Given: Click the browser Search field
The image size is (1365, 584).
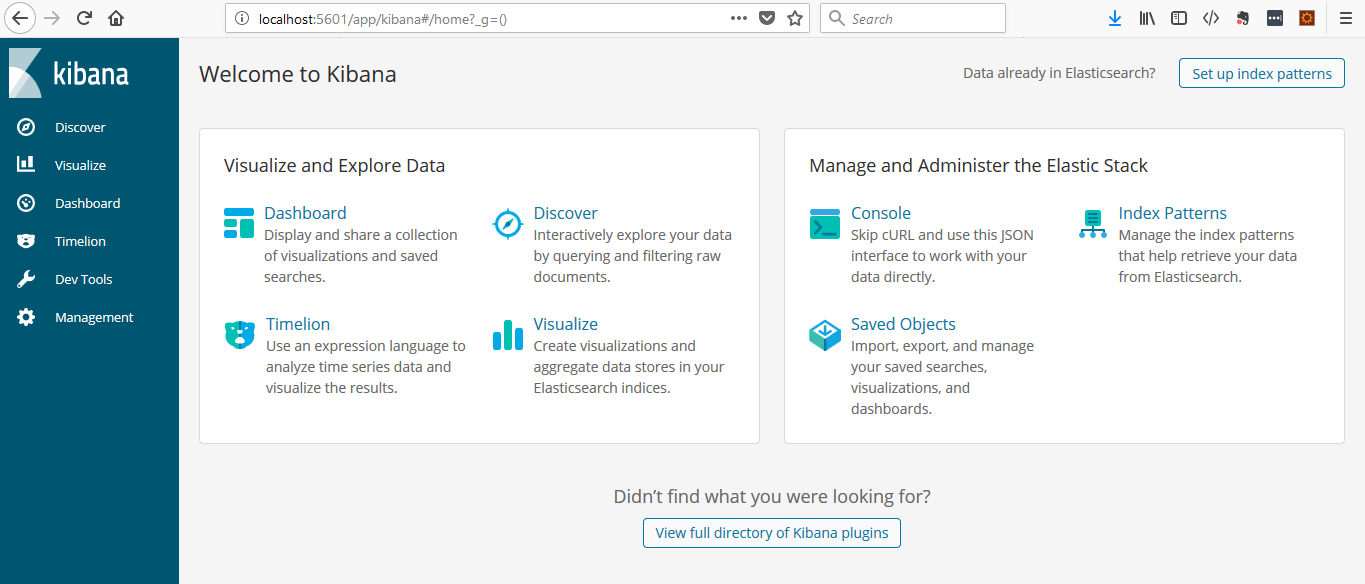Looking at the screenshot, I should click(913, 18).
